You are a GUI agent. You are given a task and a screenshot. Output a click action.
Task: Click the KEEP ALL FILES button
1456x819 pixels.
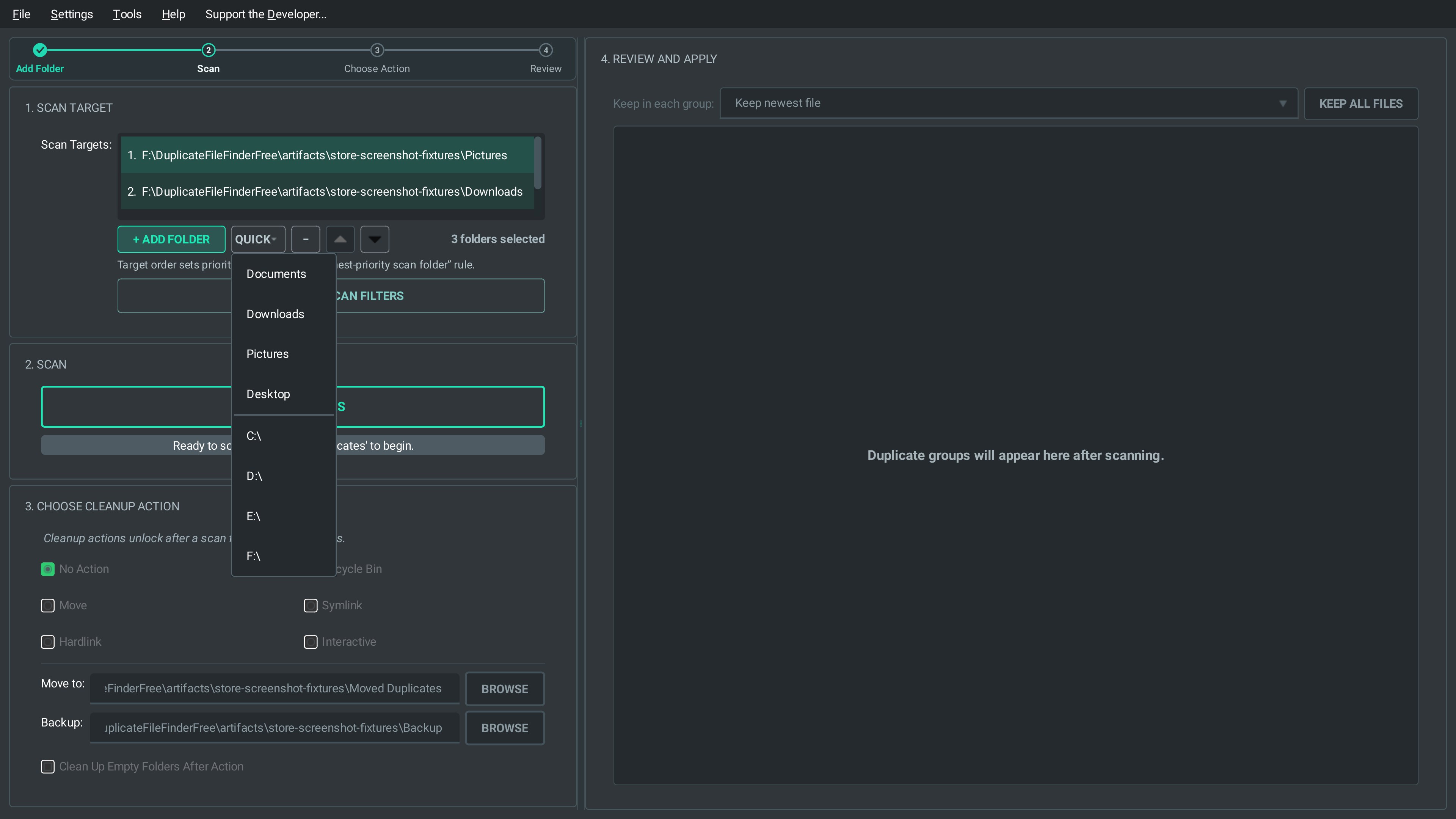coord(1360,104)
